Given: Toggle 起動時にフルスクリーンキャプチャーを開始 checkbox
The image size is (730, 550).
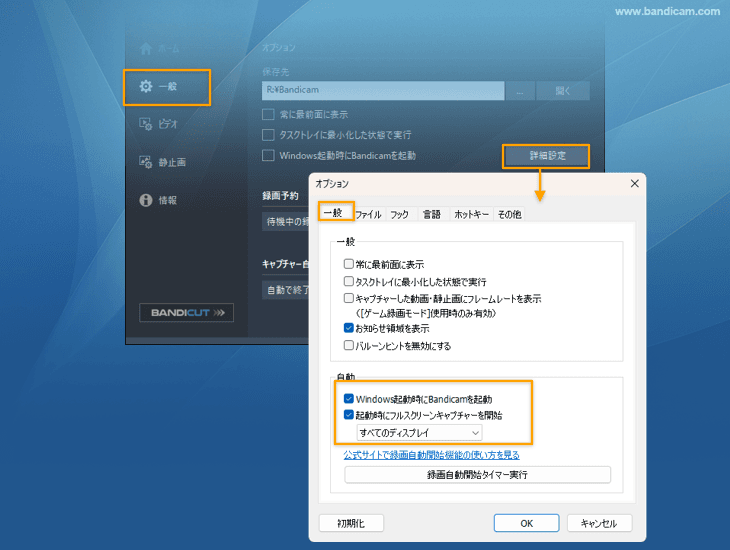Looking at the screenshot, I should coord(349,415).
